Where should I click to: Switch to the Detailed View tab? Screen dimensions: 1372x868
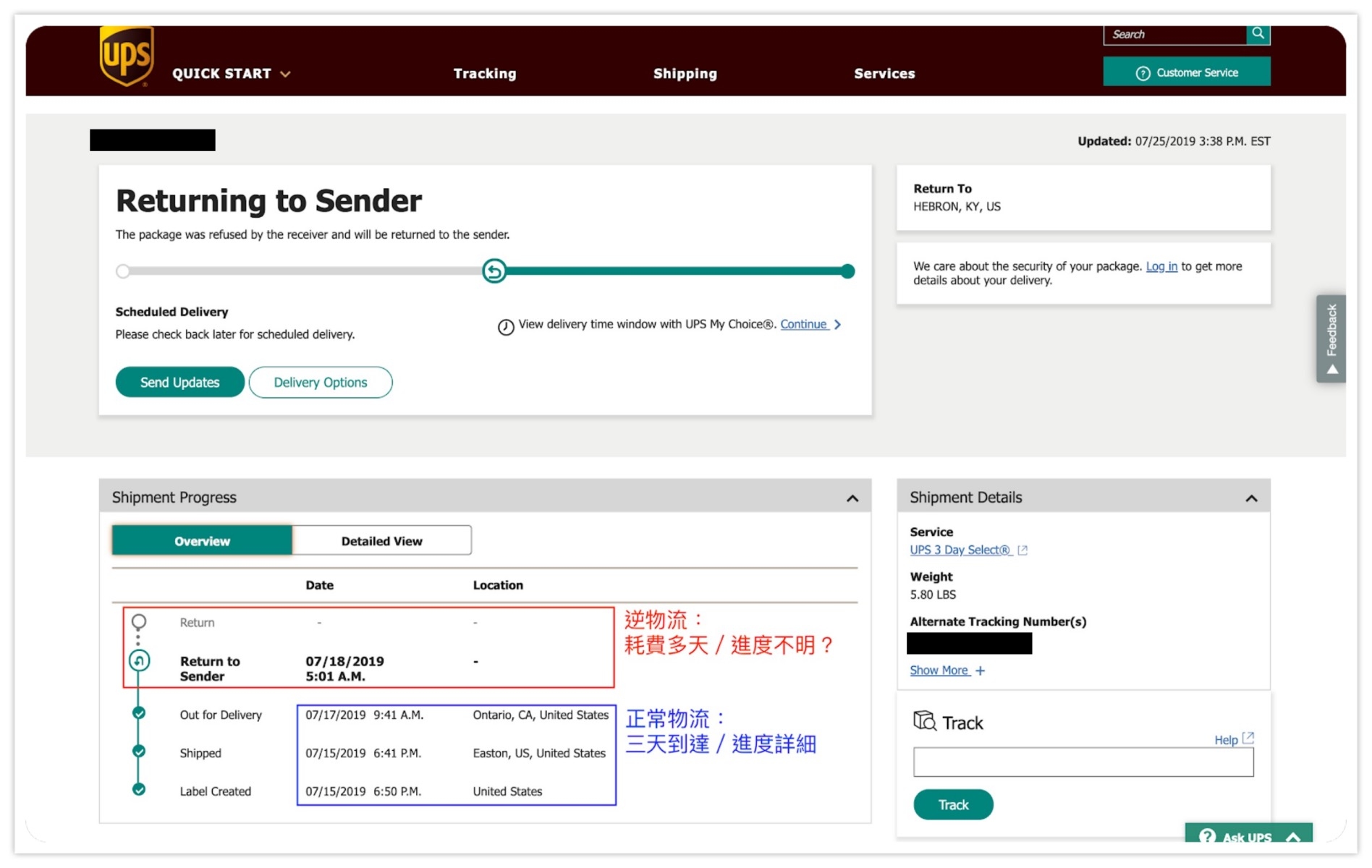pos(381,541)
